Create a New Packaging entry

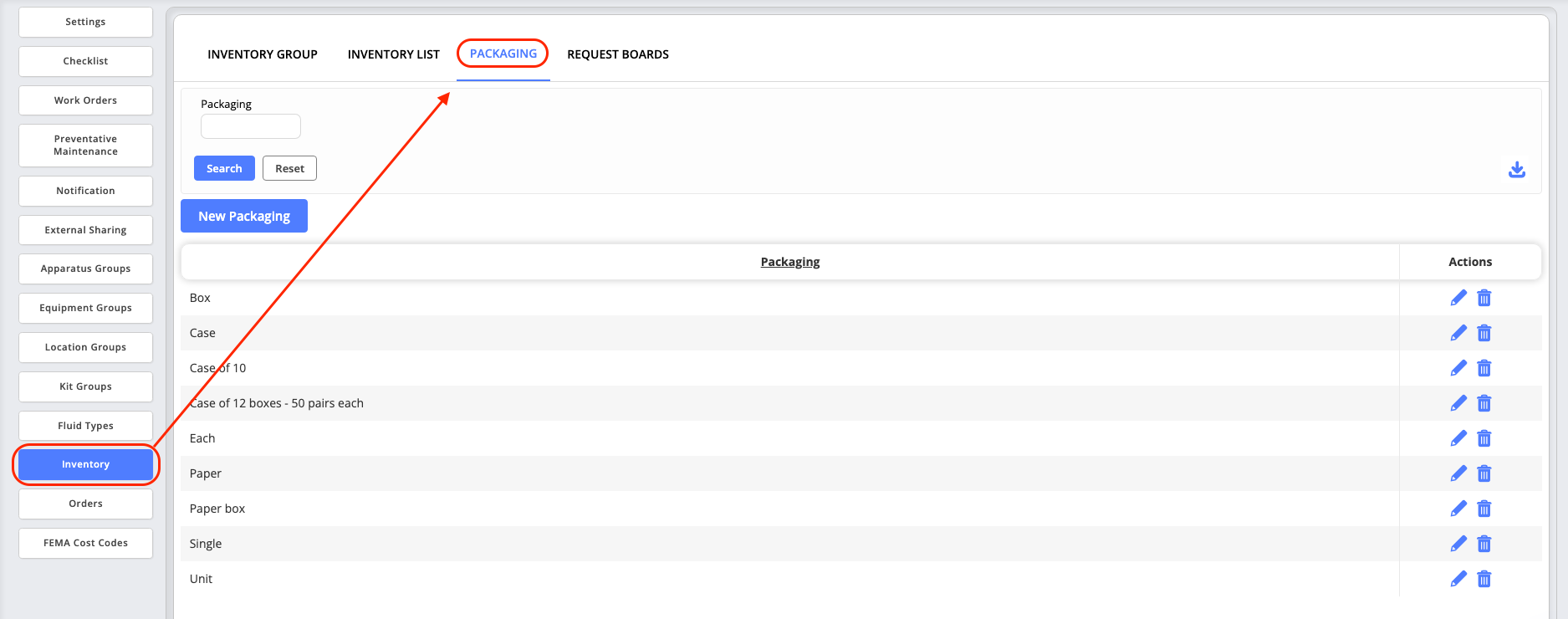[244, 216]
